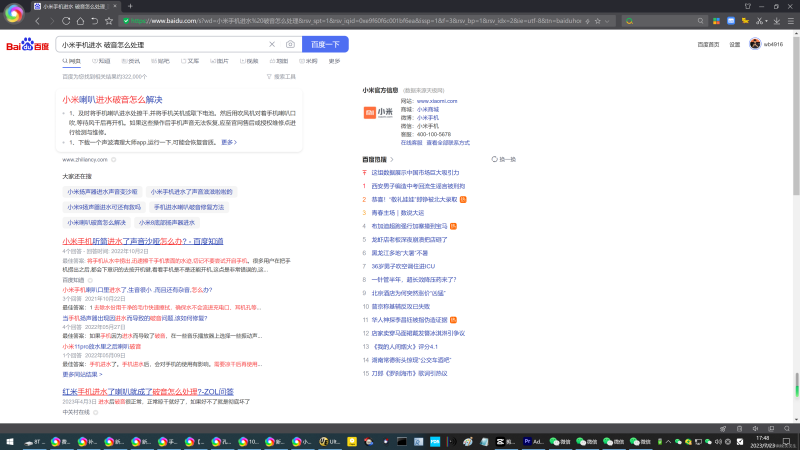This screenshot has width=800, height=450.
Task: Click the camera image-search icon
Action: point(290,45)
